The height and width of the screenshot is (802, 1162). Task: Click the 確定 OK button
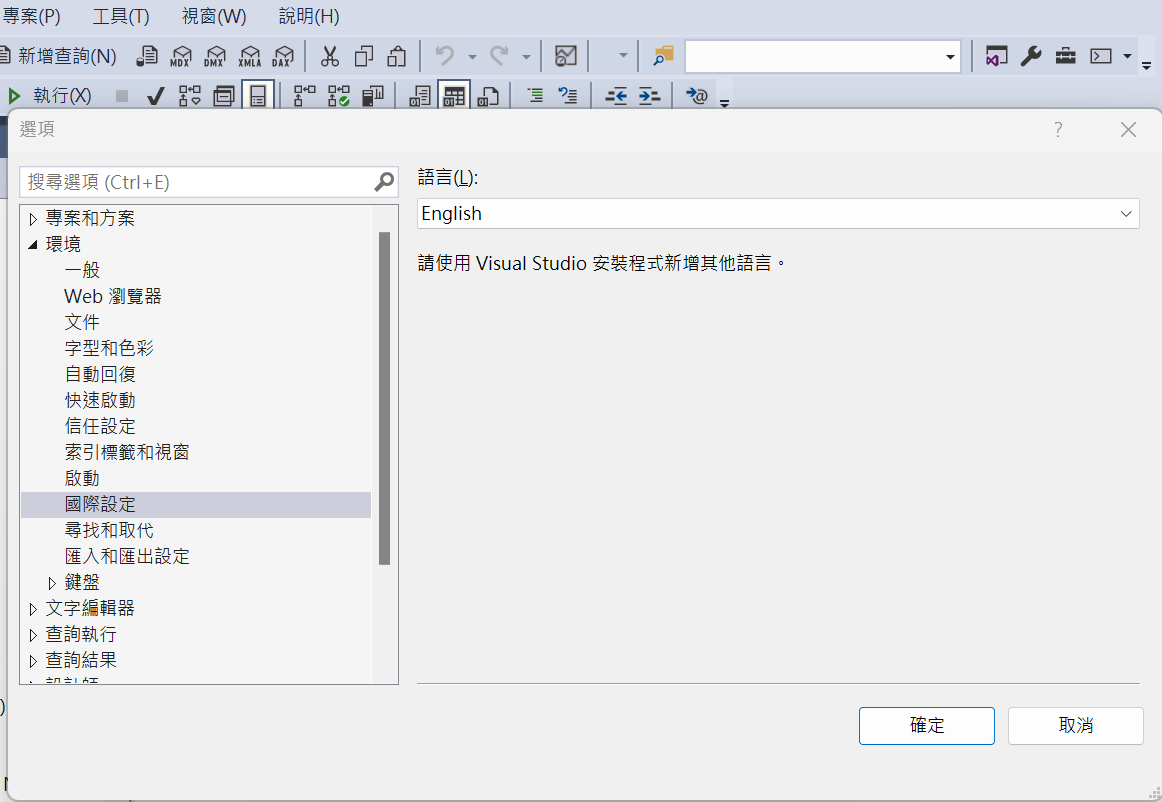pos(926,725)
